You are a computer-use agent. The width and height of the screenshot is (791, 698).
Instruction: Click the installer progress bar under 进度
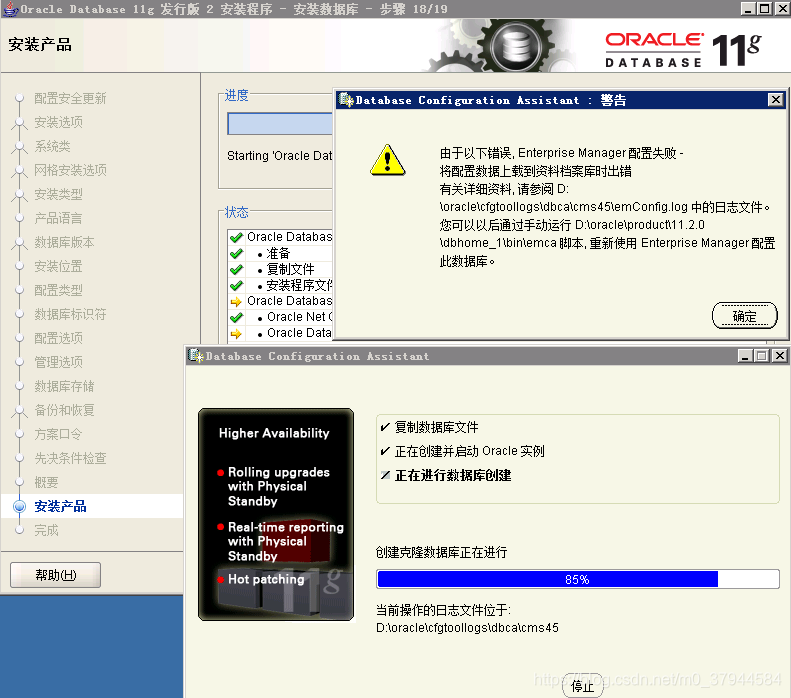click(280, 124)
